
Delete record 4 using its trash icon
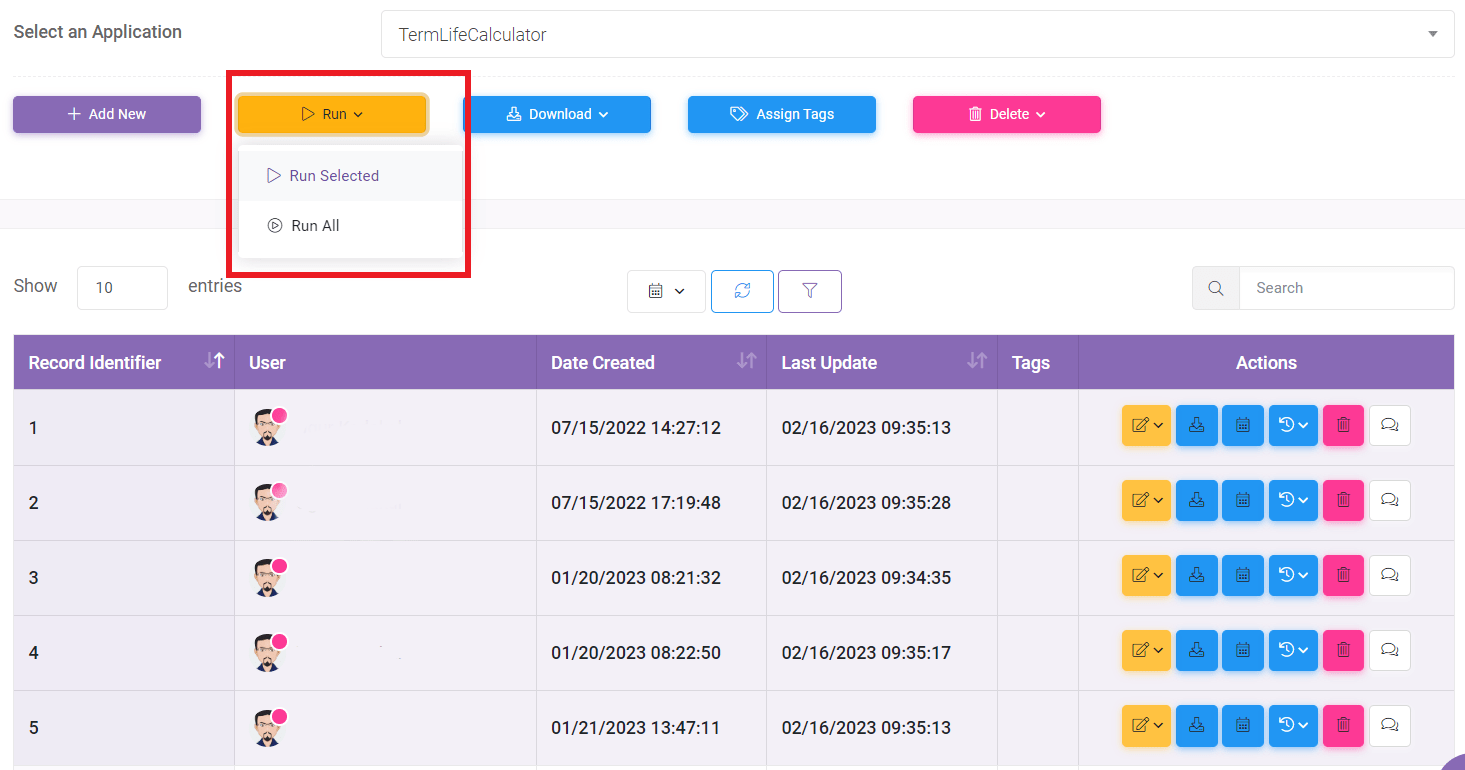(1343, 650)
